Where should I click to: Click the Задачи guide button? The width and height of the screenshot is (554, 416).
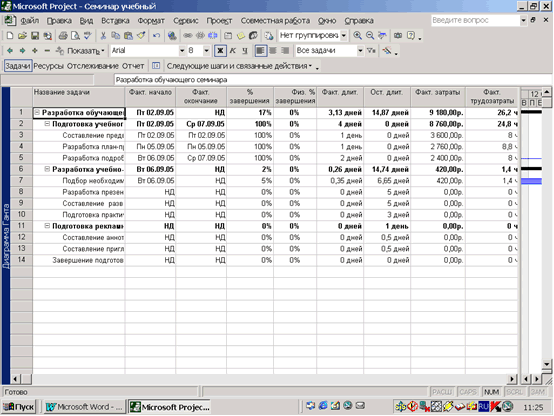tap(18, 66)
